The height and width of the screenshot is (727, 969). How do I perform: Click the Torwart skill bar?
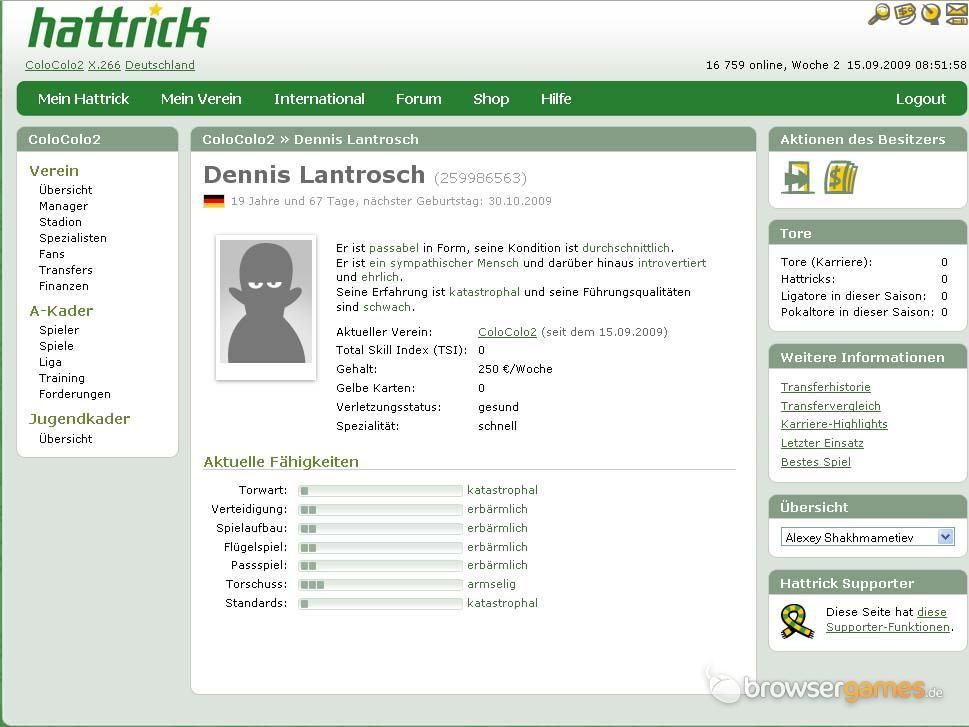(x=380, y=491)
